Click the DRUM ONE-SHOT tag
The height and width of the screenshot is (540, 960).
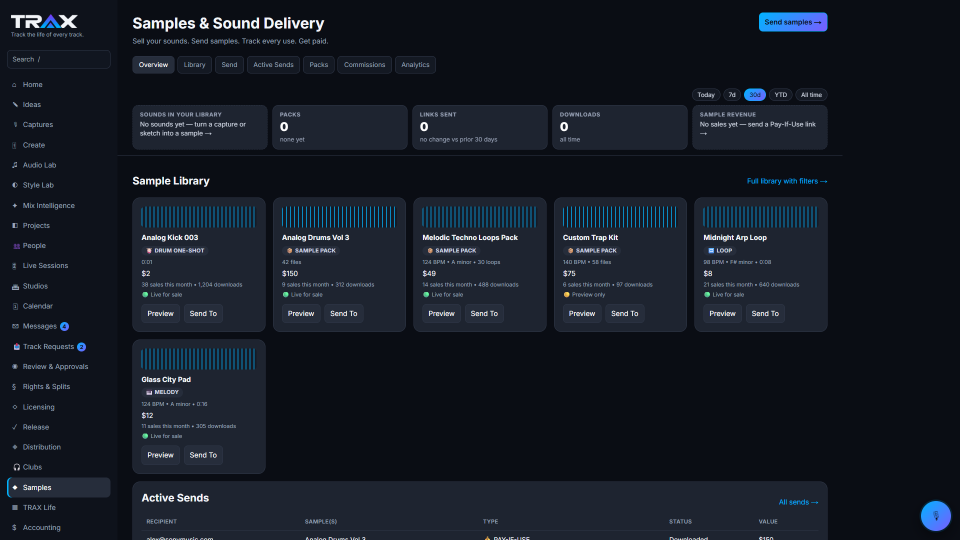click(x=175, y=250)
